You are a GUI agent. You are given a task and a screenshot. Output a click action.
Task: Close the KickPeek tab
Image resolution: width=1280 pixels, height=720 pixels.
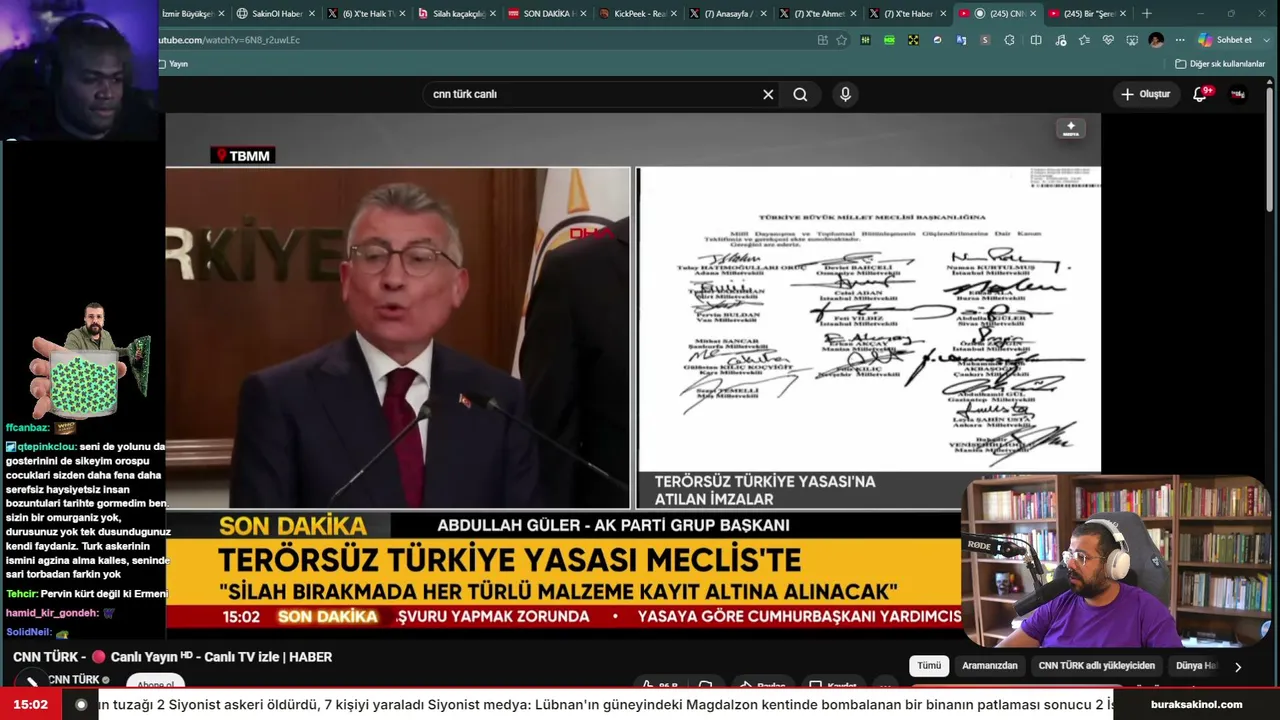[673, 14]
